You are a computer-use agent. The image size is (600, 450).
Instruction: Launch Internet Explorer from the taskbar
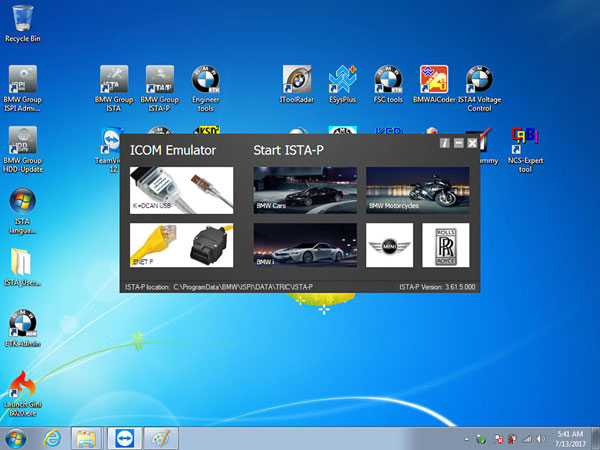click(x=52, y=439)
